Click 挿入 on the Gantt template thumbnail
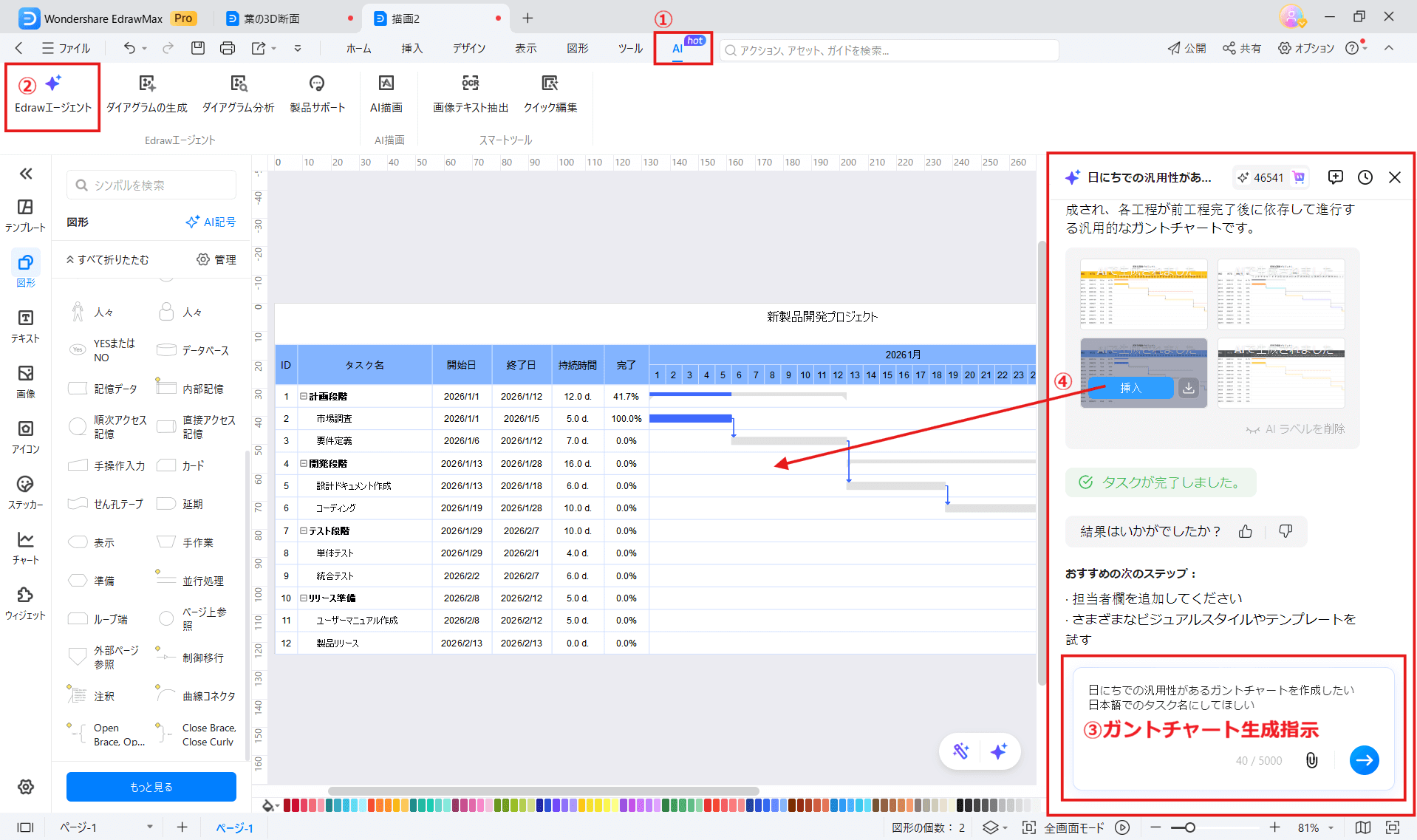Screen dimensions: 1417x840 tap(1130, 387)
